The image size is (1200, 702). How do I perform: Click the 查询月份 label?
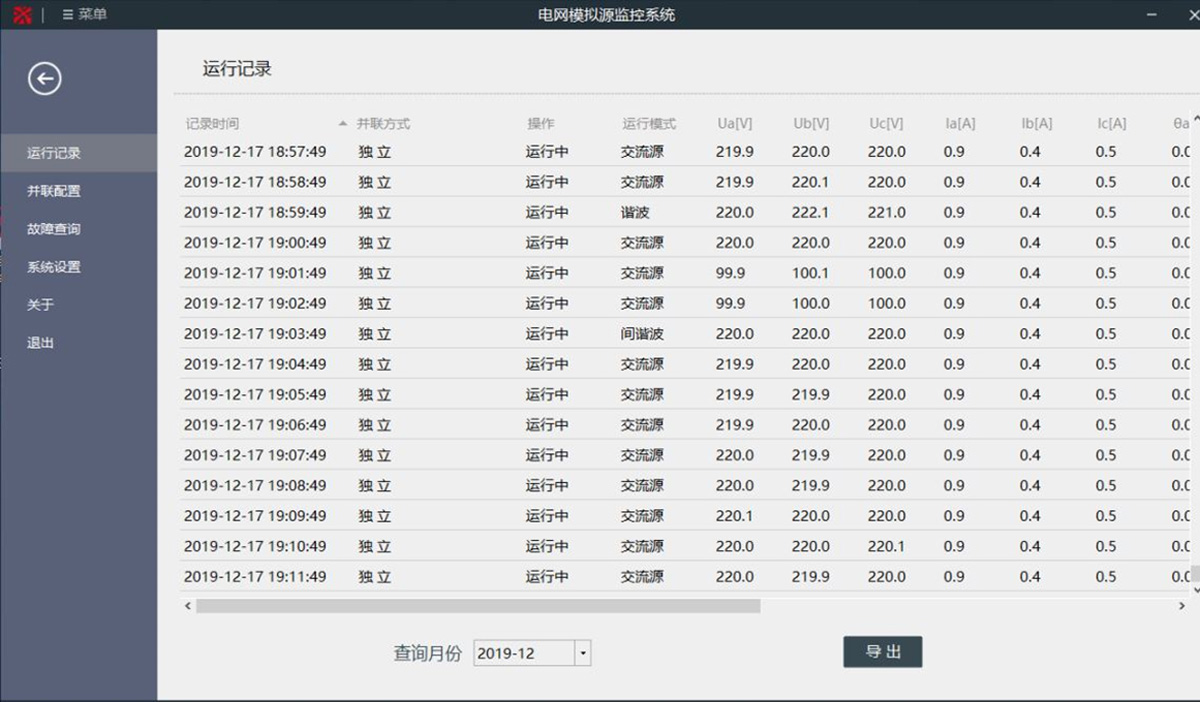(x=428, y=653)
